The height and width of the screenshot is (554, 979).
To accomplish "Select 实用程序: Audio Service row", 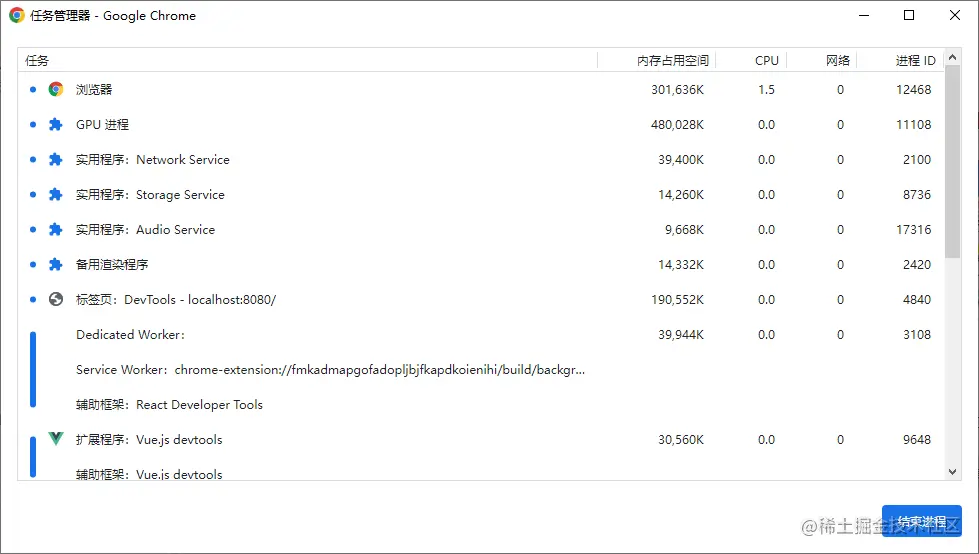I will pyautogui.click(x=481, y=229).
